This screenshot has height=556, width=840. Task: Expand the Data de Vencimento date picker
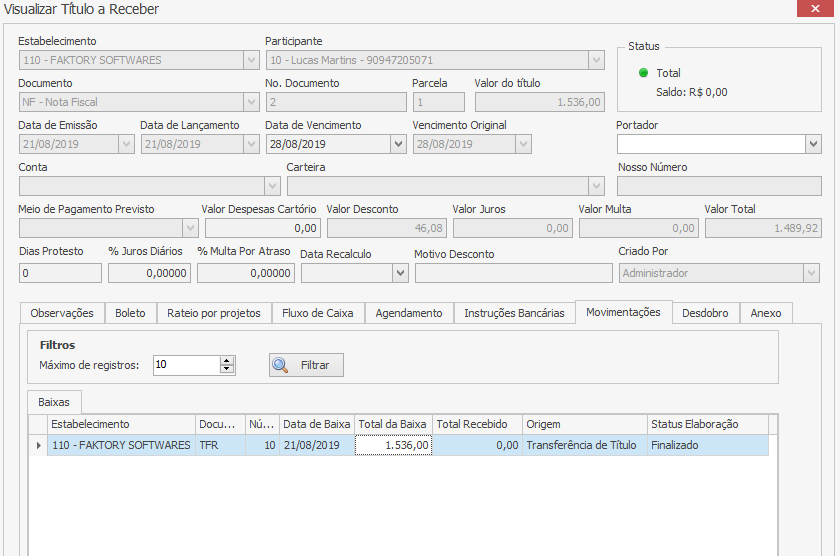399,144
